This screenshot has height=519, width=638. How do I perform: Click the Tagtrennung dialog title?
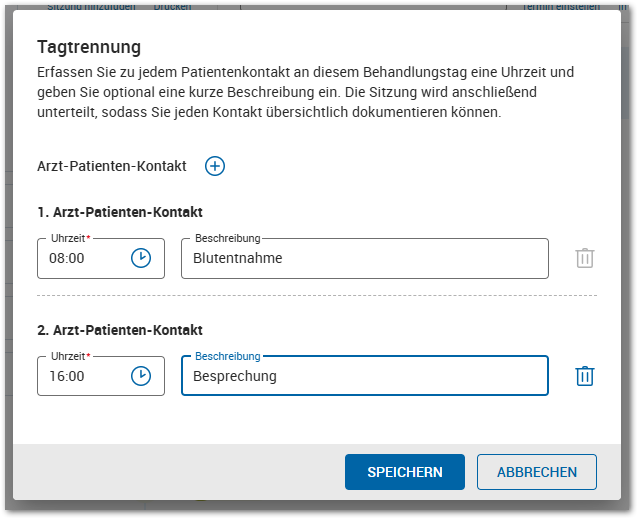[x=89, y=47]
